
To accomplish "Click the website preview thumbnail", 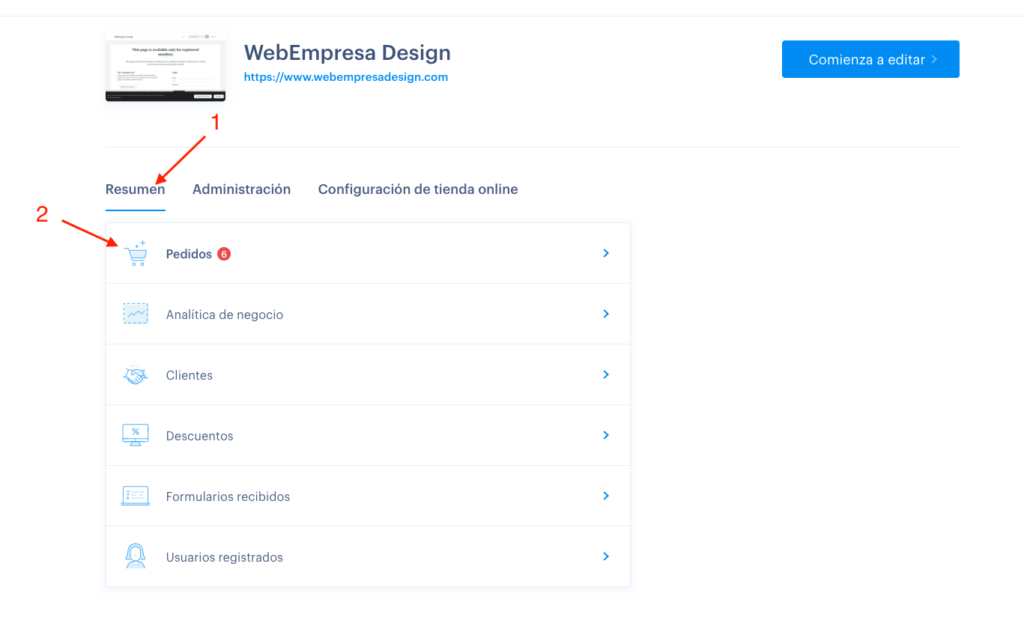I will [x=165, y=67].
